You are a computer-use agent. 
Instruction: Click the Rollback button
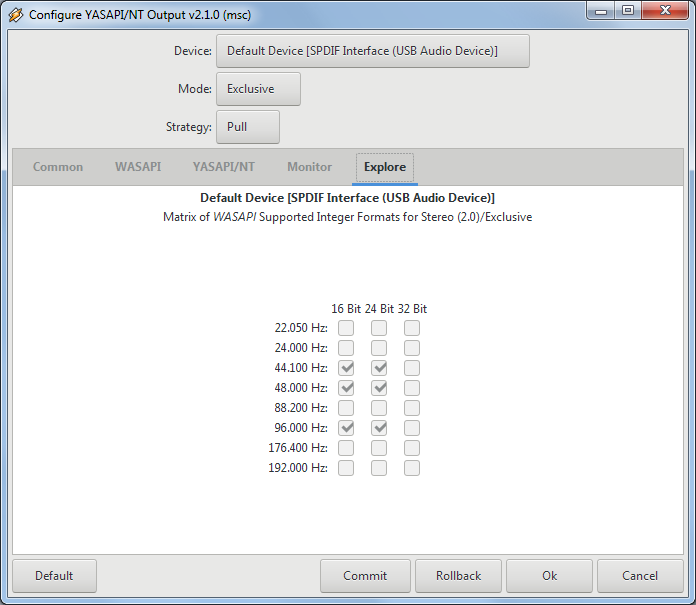click(x=459, y=576)
